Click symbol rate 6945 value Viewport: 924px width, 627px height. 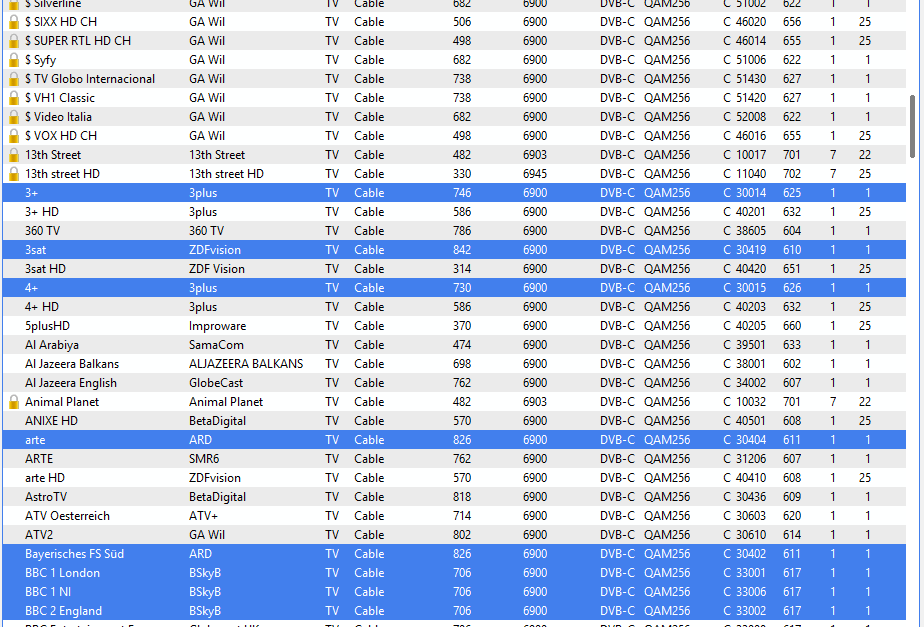coord(535,174)
